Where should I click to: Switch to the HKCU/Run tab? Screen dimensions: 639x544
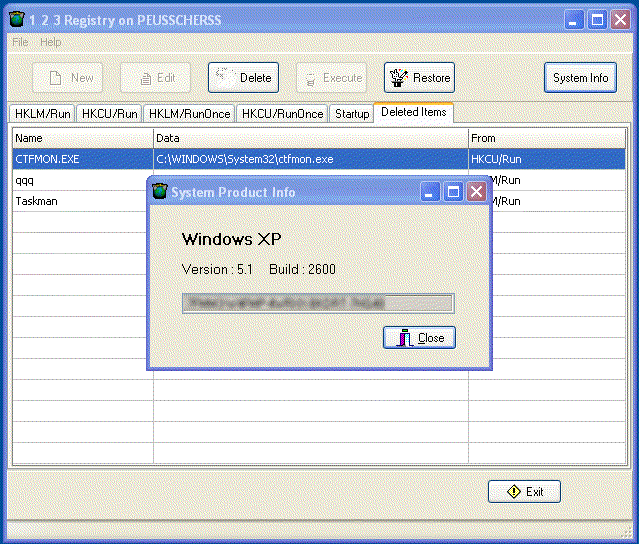coord(109,114)
